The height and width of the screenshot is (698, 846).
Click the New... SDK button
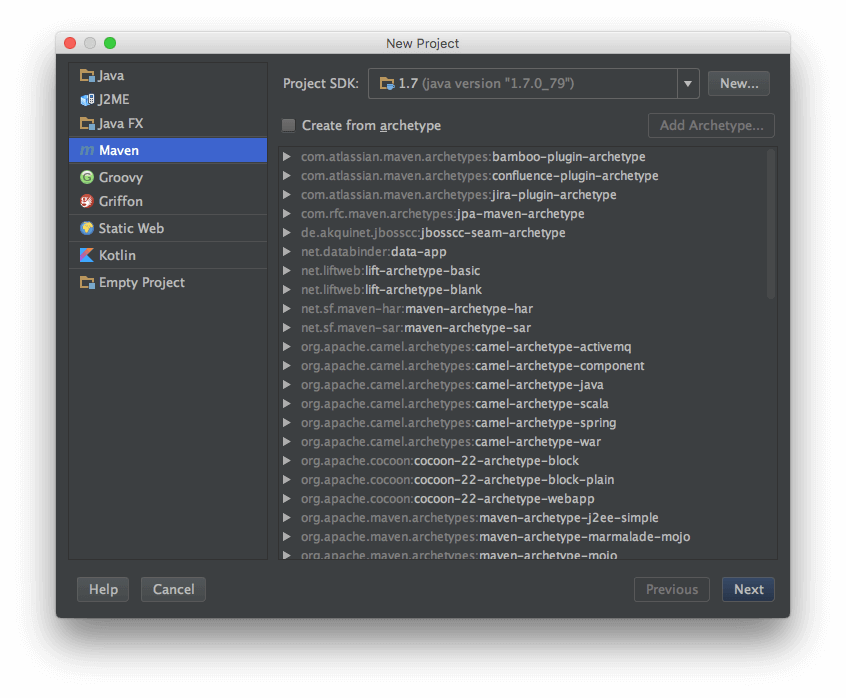point(739,84)
